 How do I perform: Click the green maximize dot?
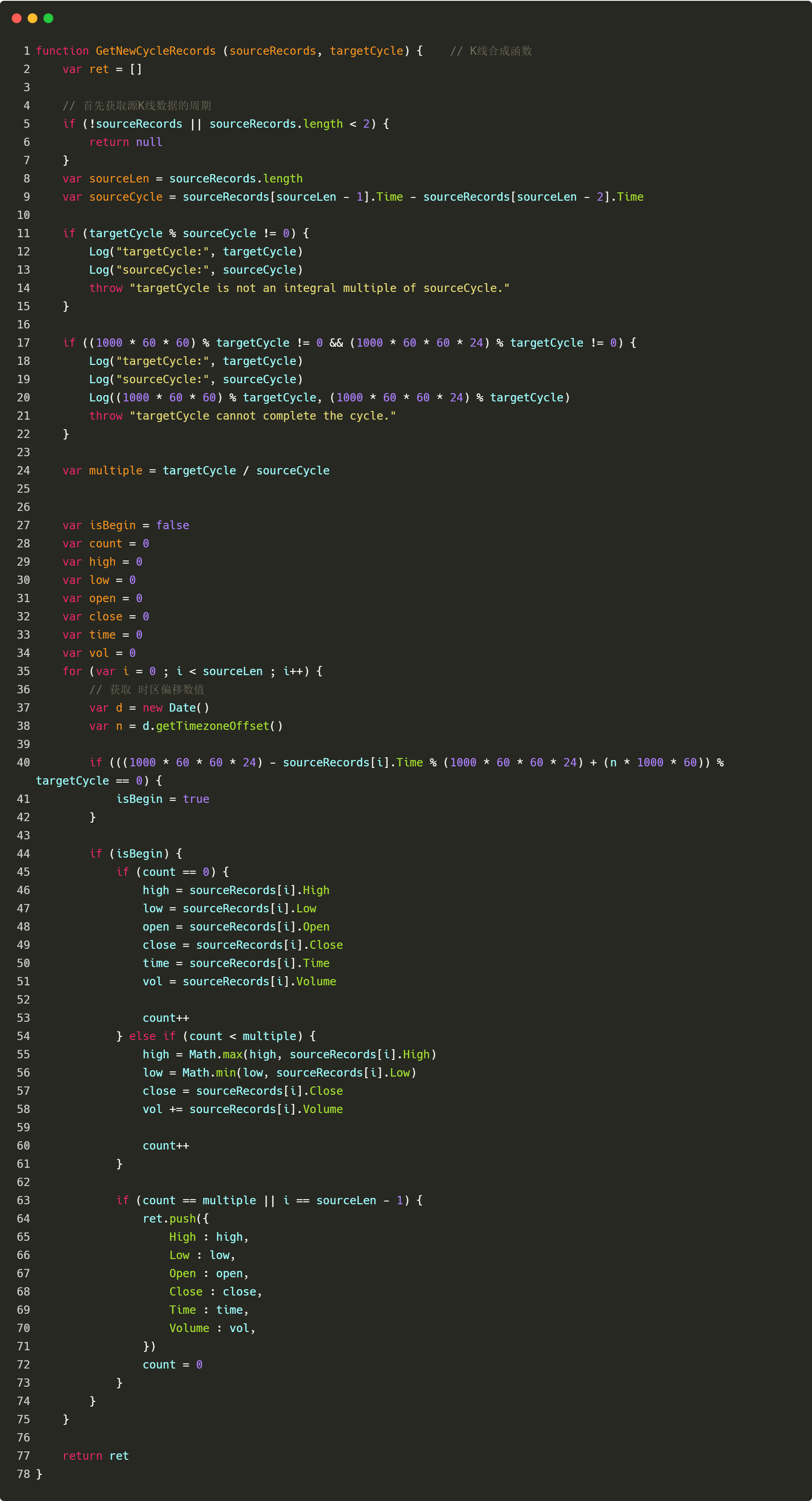pos(48,18)
